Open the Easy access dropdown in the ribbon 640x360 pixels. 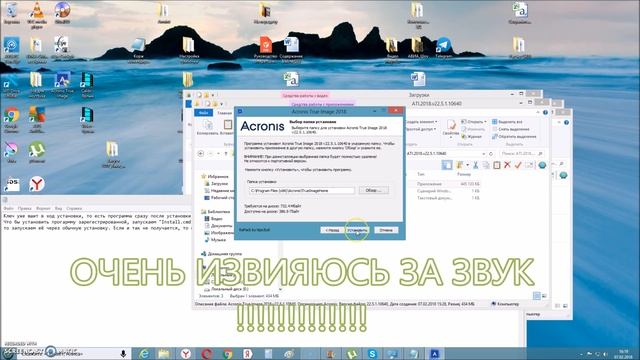coord(420,129)
